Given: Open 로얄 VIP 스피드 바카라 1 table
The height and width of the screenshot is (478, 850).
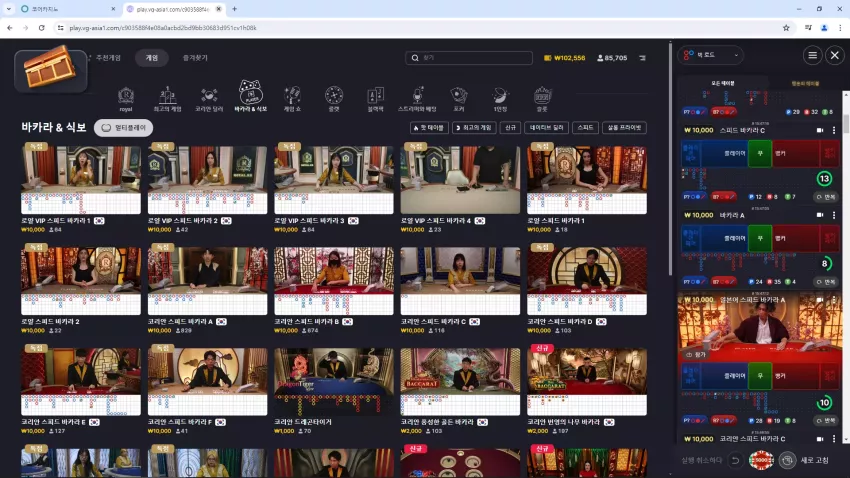Looking at the screenshot, I should tap(81, 179).
